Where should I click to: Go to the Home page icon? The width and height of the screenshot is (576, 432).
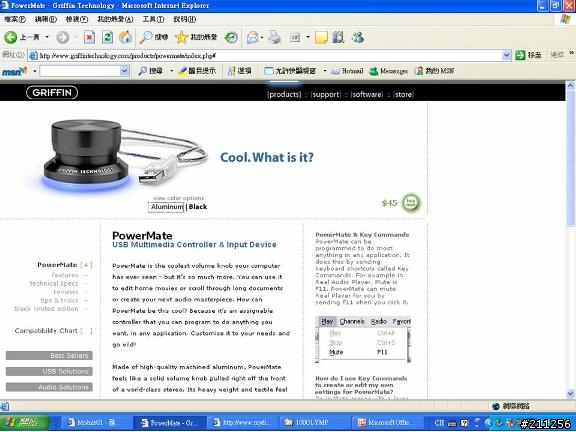[125, 37]
